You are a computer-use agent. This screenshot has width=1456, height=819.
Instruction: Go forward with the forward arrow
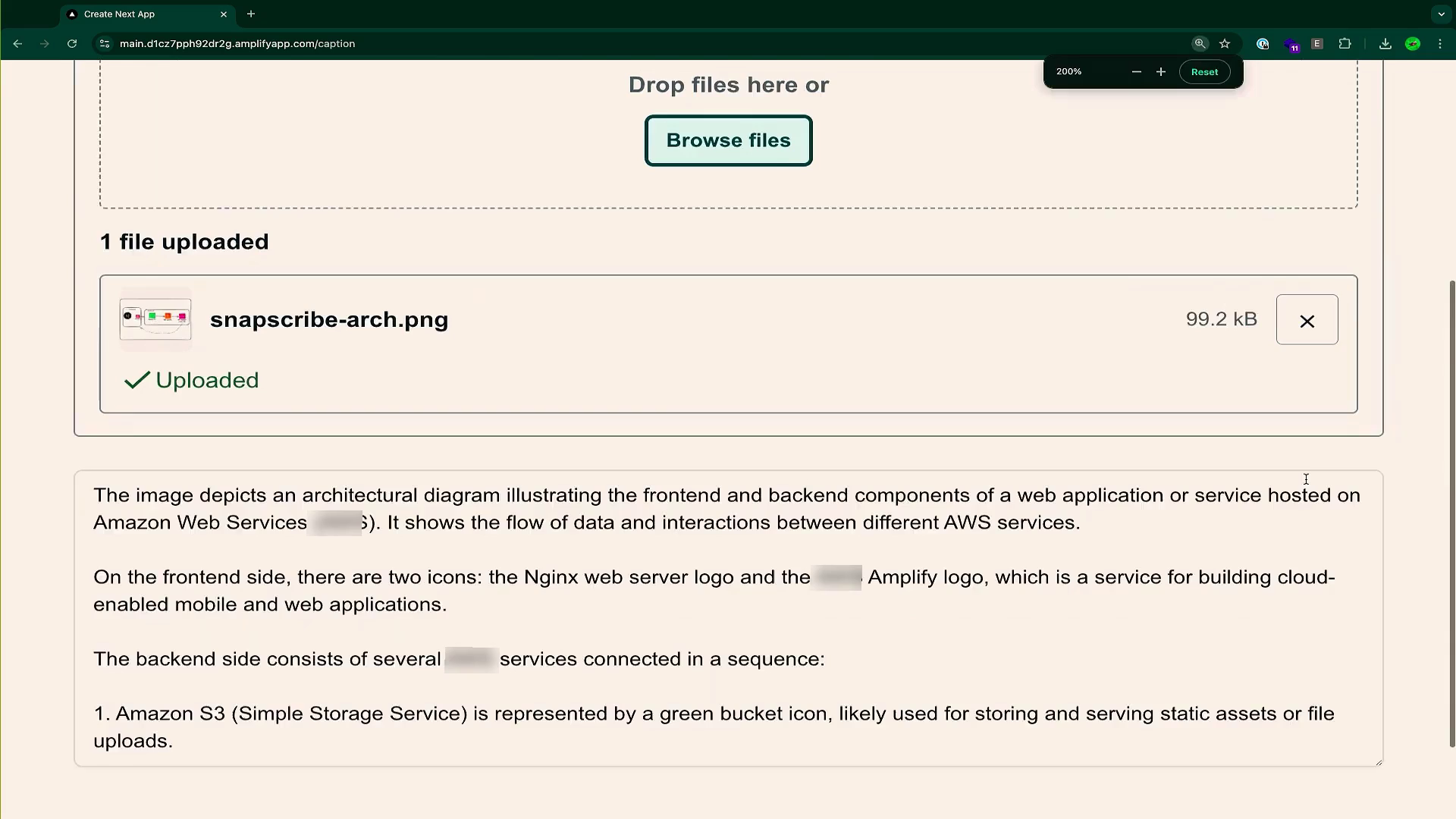tap(45, 44)
